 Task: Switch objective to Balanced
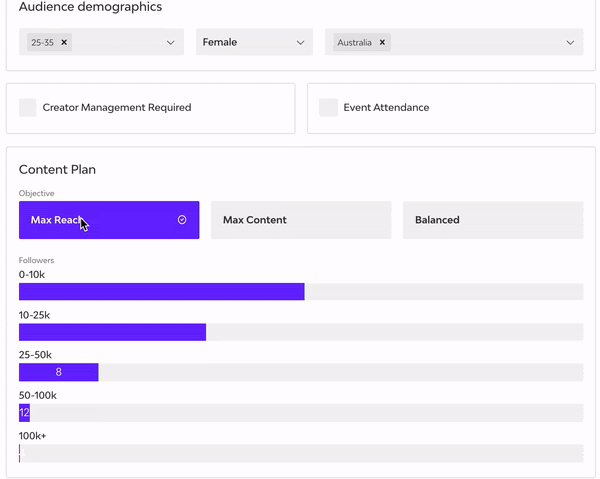tap(492, 220)
